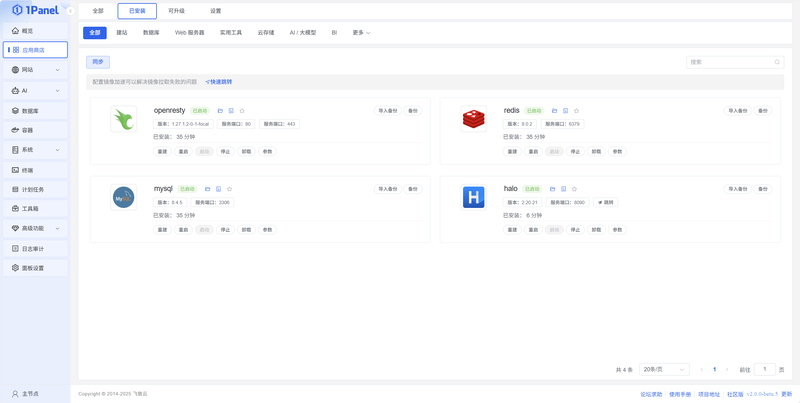Collapse the sidebar with the arrow icon
The image size is (800, 403).
70,11
